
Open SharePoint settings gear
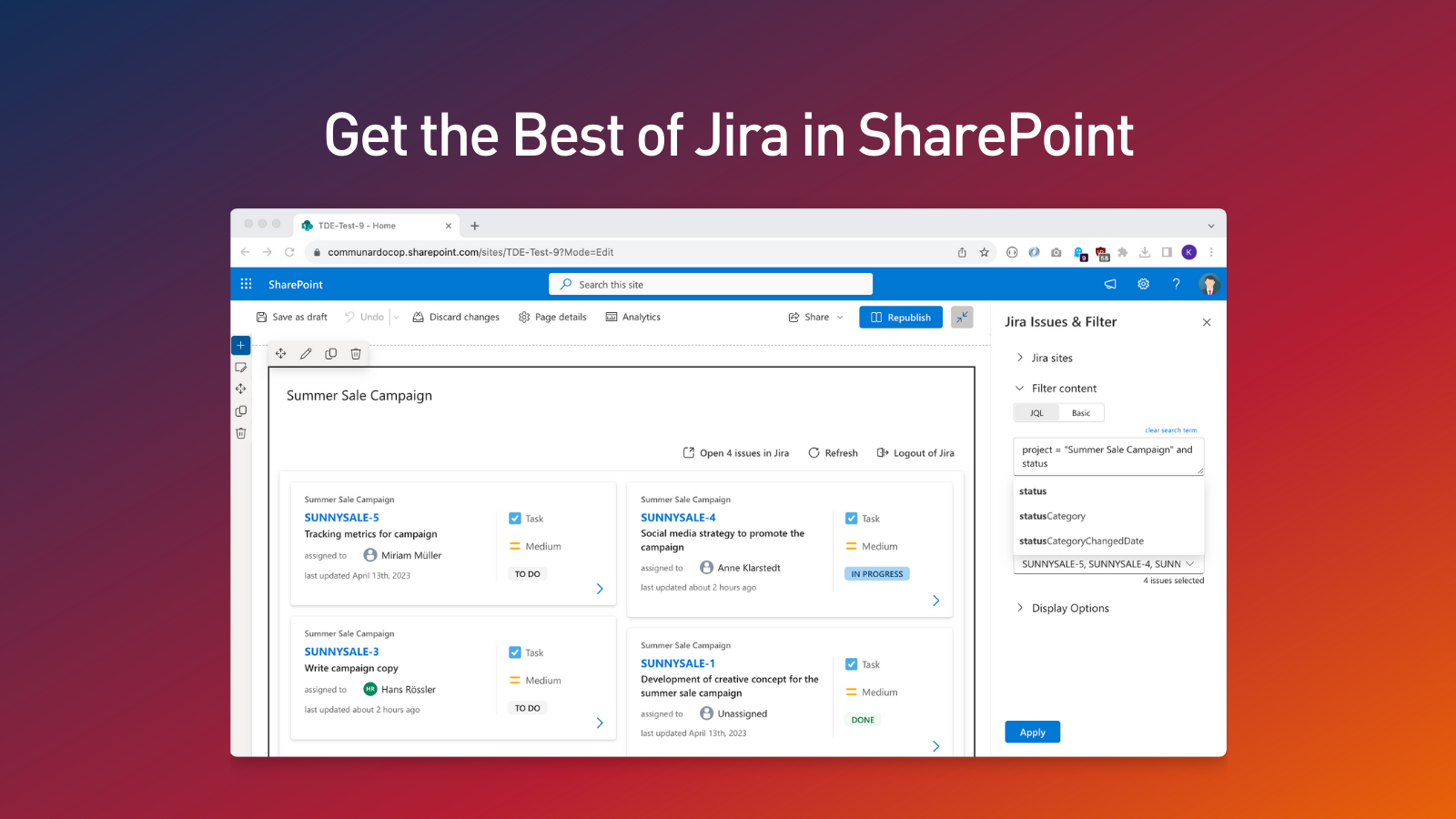coord(1143,284)
